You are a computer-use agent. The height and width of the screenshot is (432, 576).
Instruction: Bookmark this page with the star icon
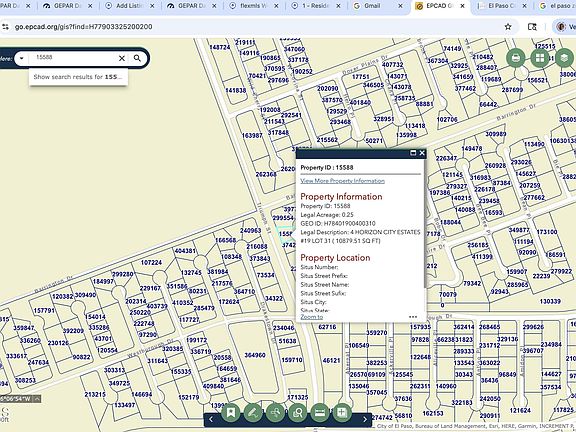pyautogui.click(x=508, y=27)
